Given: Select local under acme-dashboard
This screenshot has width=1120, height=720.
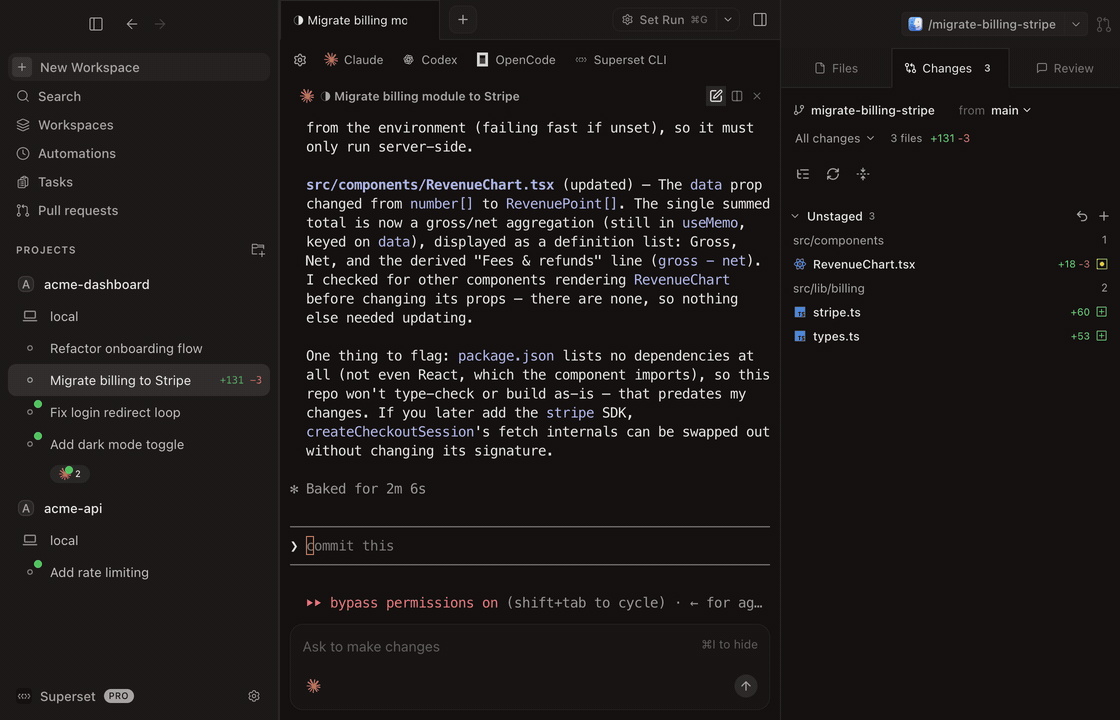Looking at the screenshot, I should [139, 316].
